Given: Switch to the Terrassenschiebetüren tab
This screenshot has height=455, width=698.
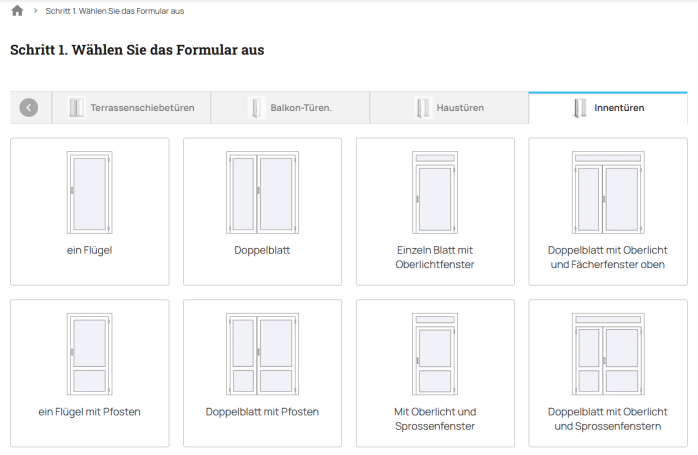Looking at the screenshot, I should coord(131,108).
